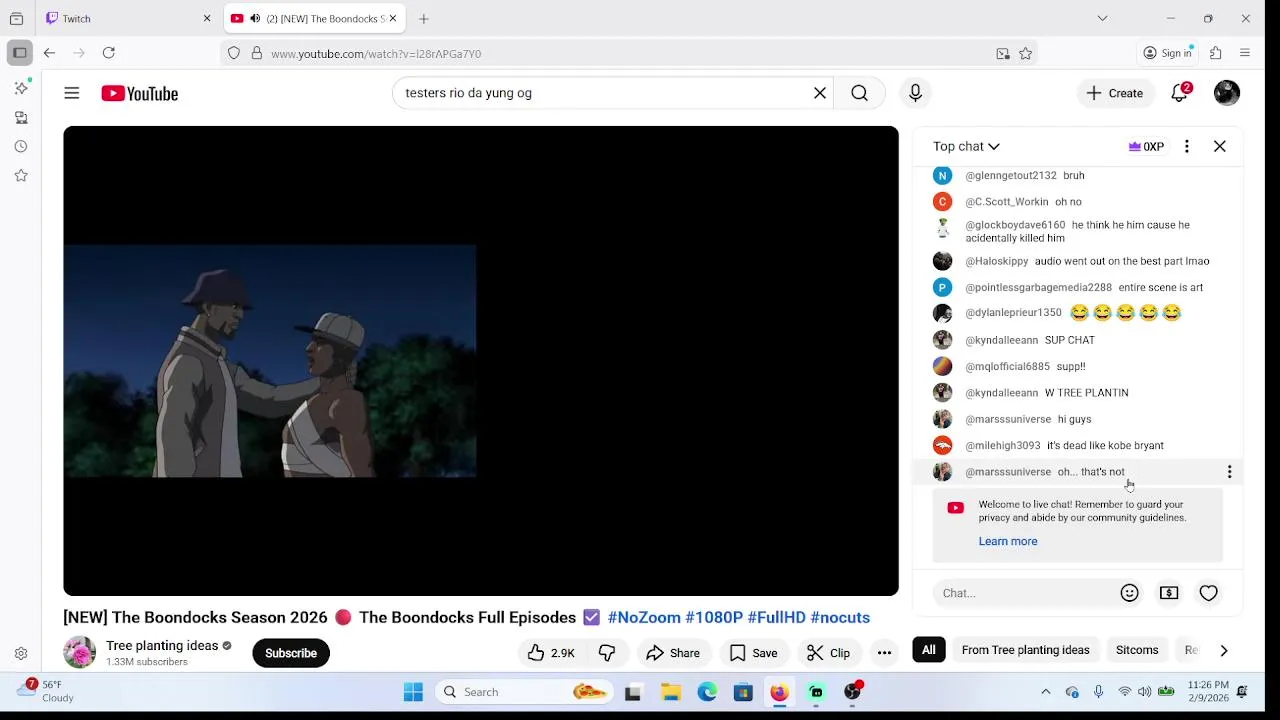Dislike the video with thumbs down

pos(607,653)
